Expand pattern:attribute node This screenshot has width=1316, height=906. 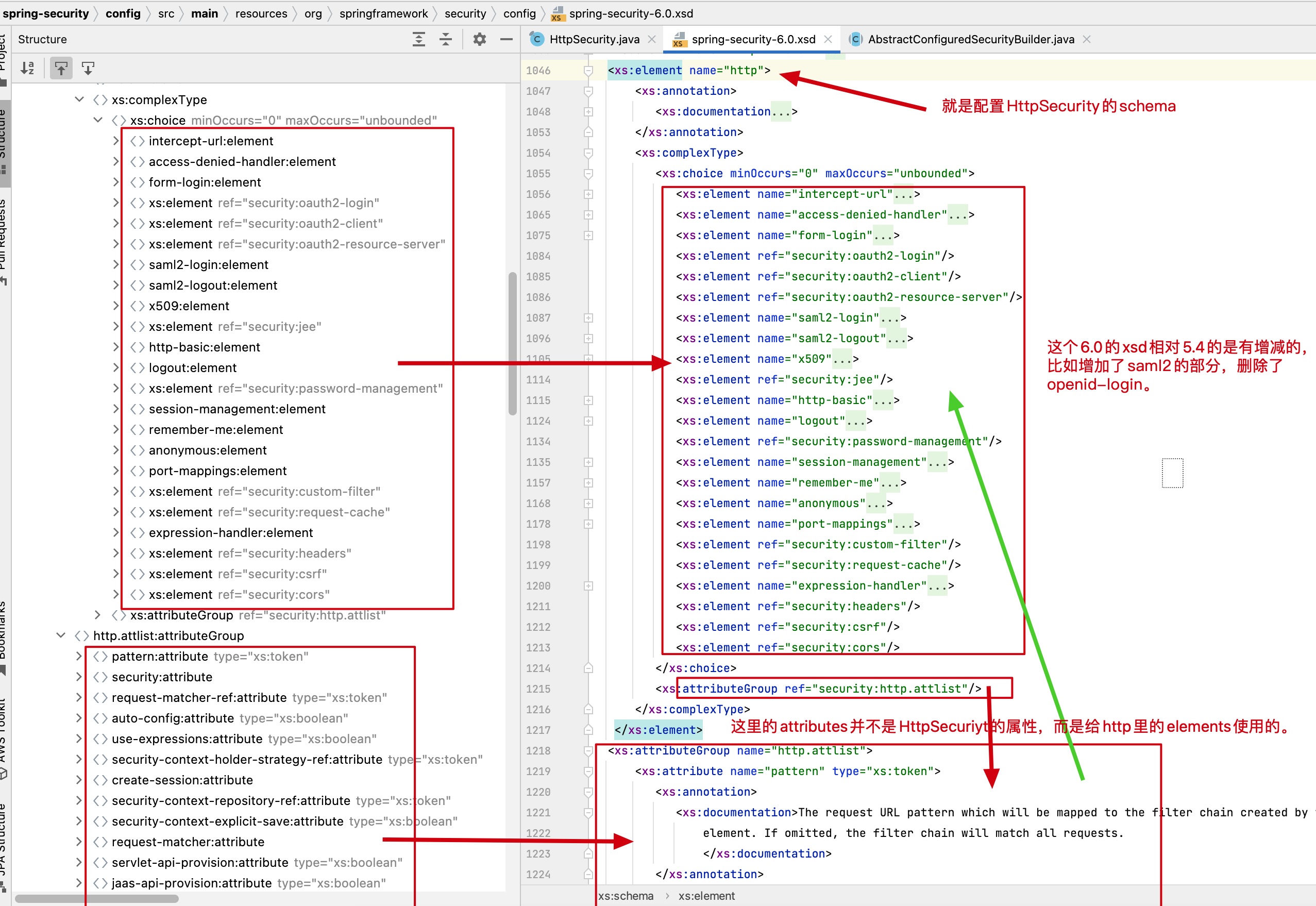[x=79, y=656]
